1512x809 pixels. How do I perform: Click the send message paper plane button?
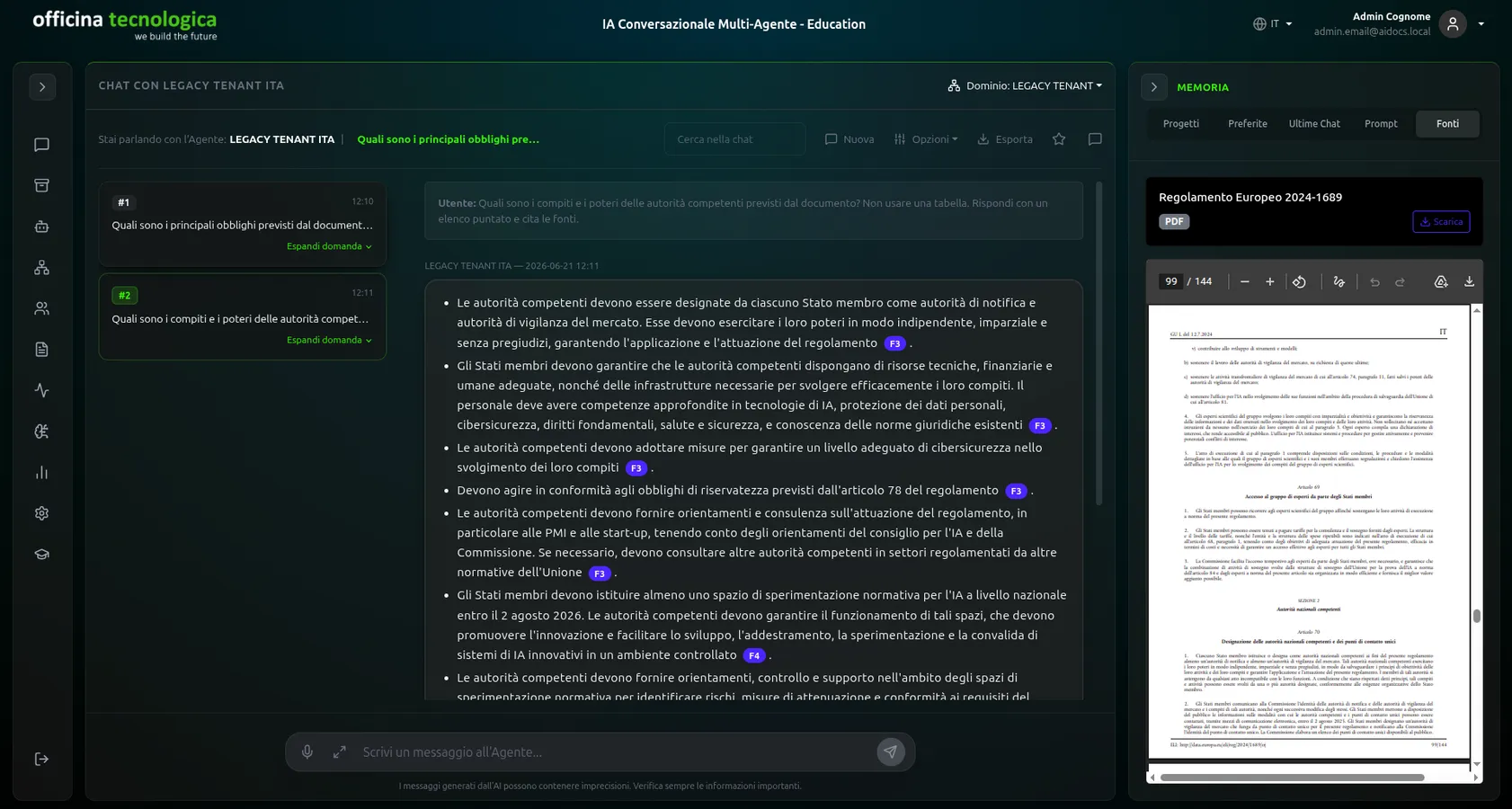click(x=891, y=752)
